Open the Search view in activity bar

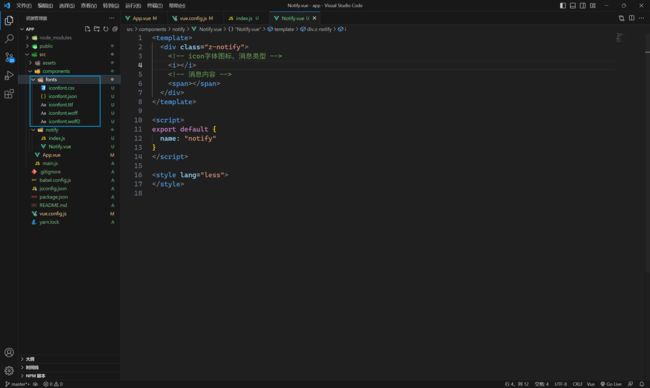[x=9, y=39]
